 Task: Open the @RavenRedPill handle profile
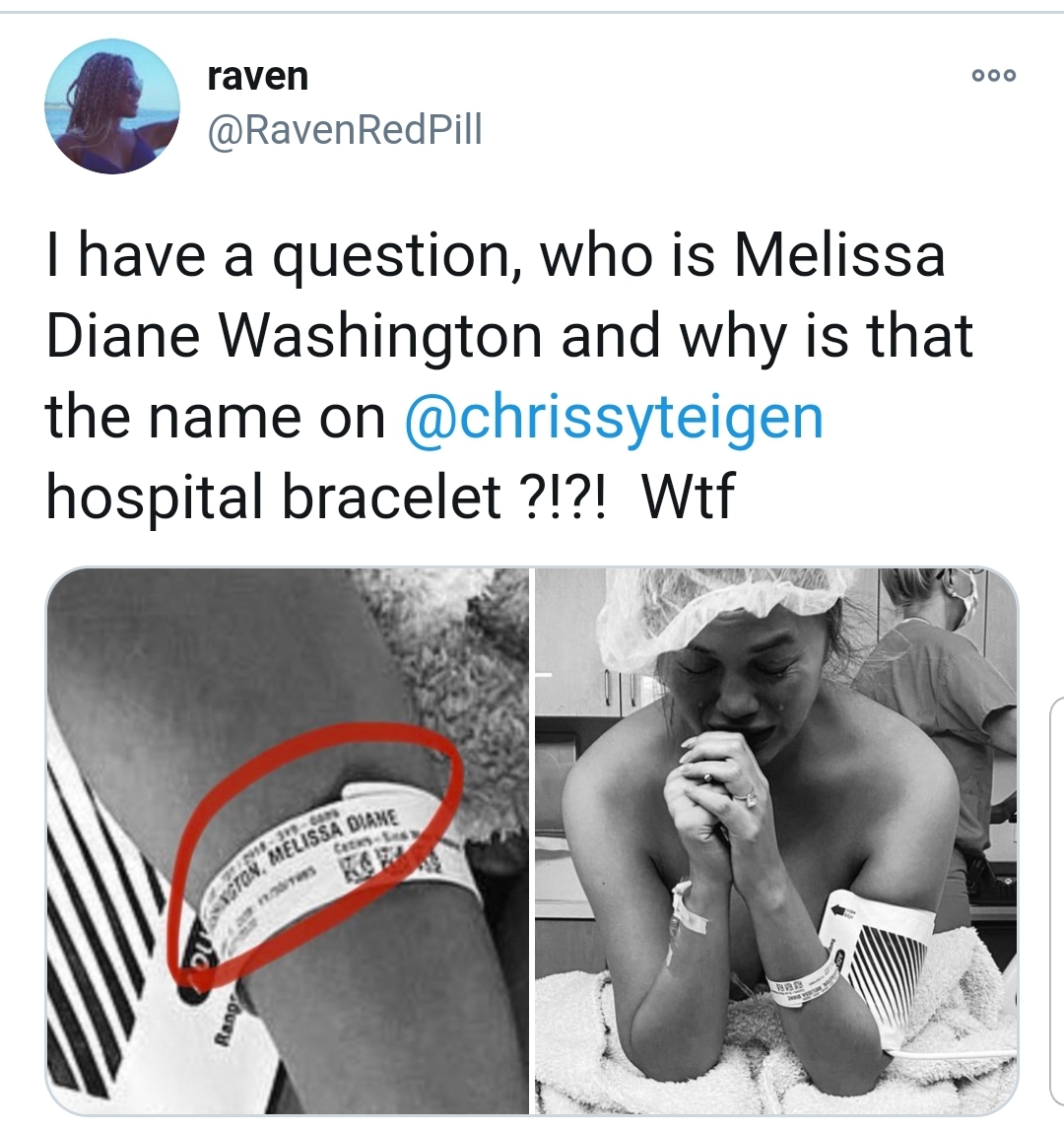(345, 130)
